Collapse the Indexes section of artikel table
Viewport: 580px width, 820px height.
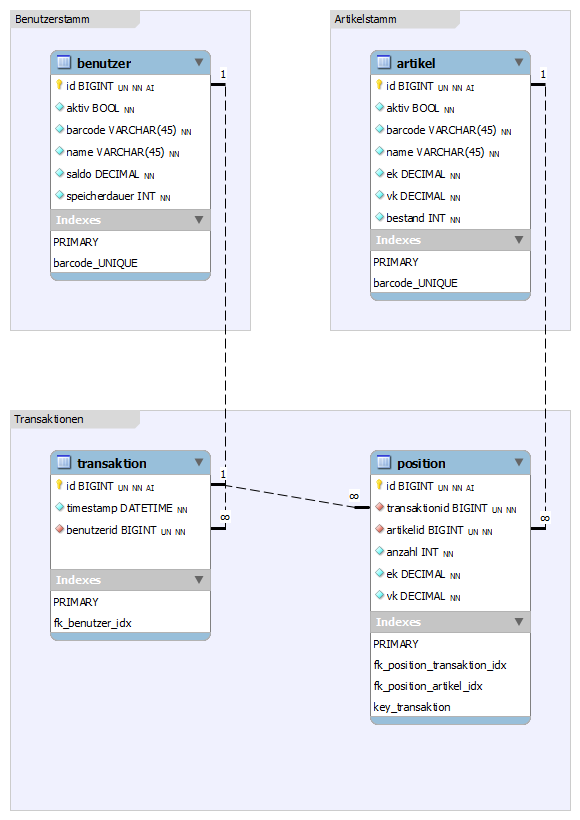coord(519,240)
